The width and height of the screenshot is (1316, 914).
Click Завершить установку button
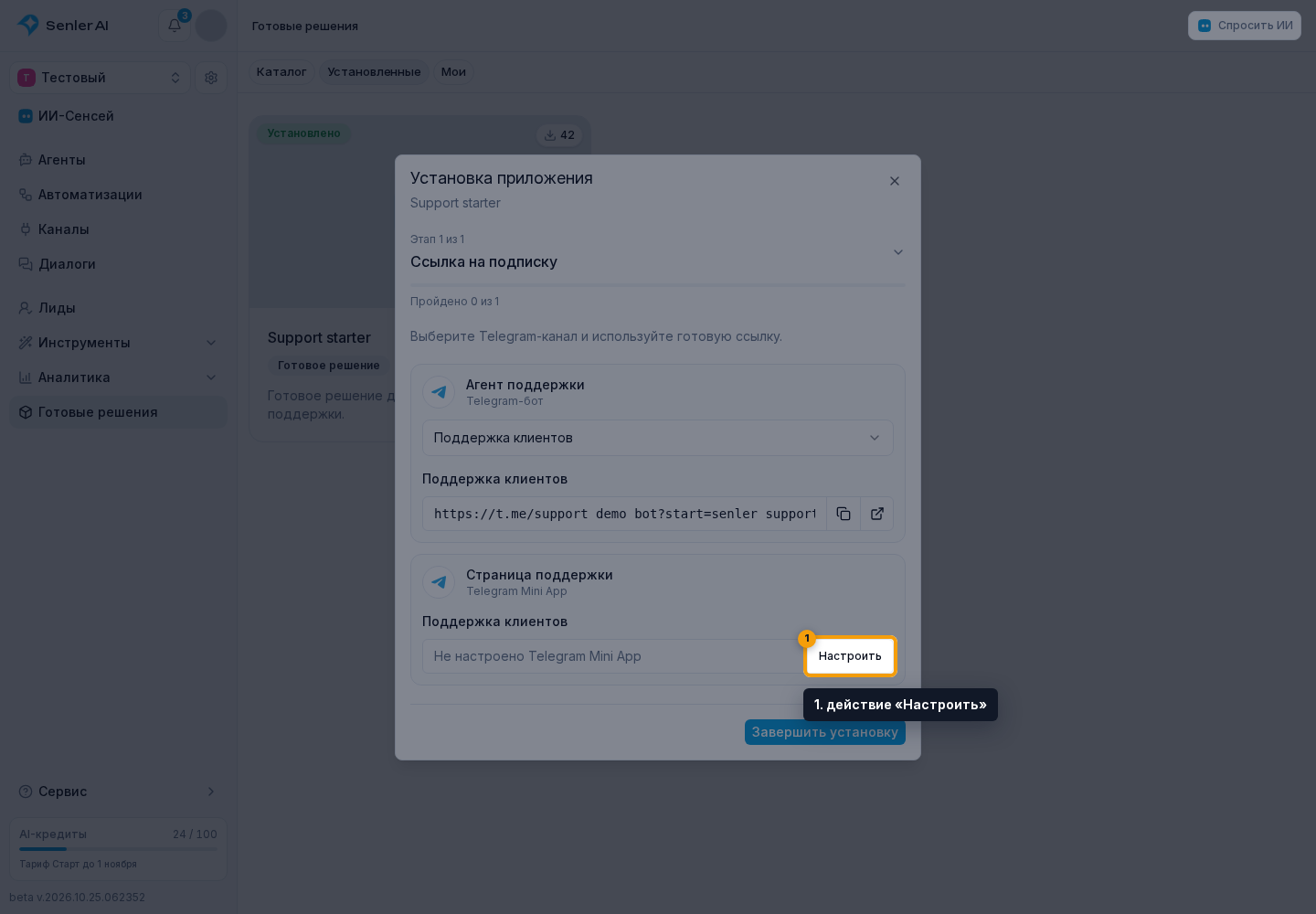click(825, 732)
